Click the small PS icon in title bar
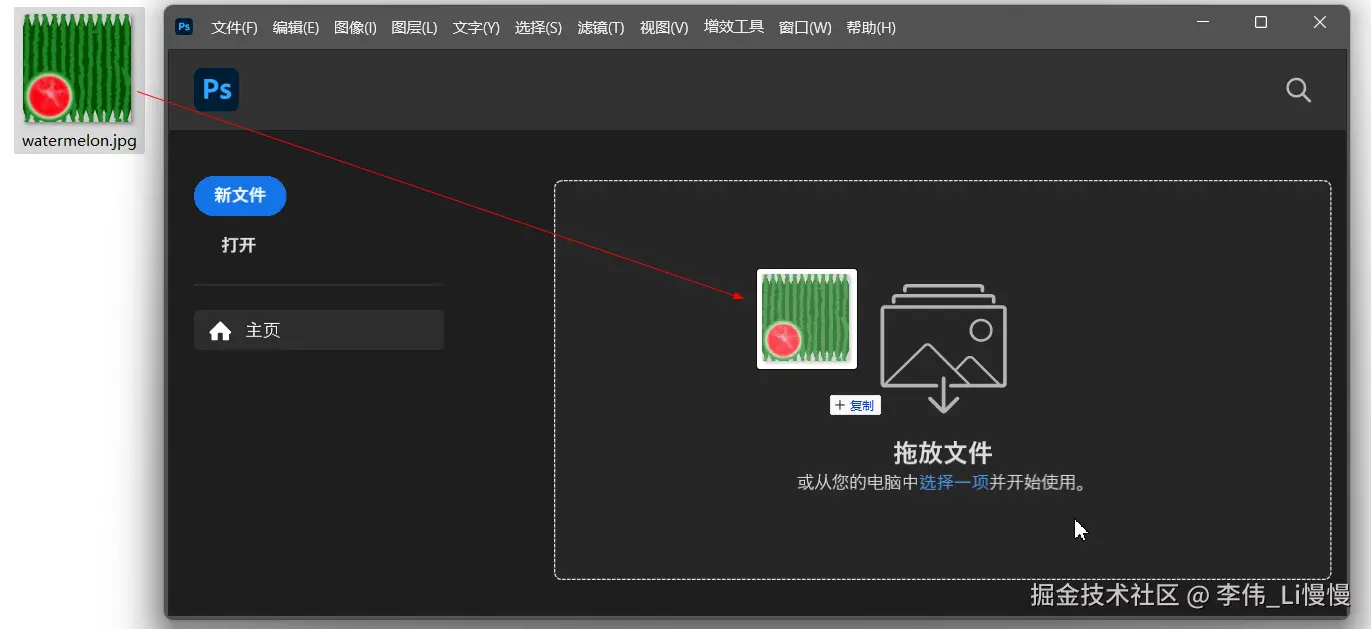 tap(183, 27)
